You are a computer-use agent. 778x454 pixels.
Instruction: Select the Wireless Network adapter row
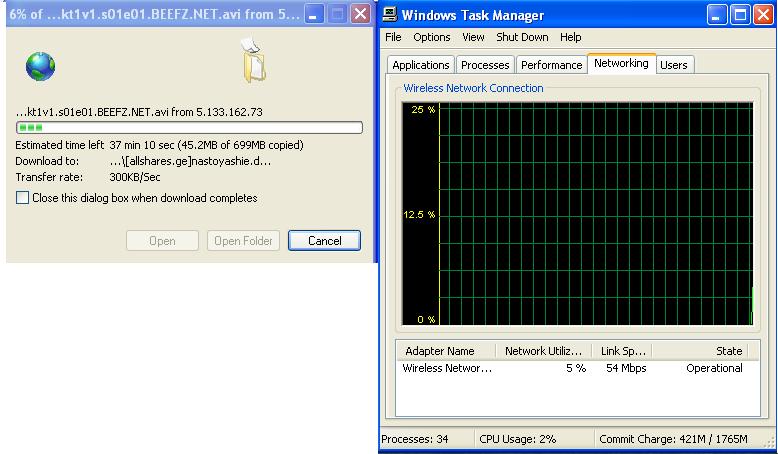(578, 368)
